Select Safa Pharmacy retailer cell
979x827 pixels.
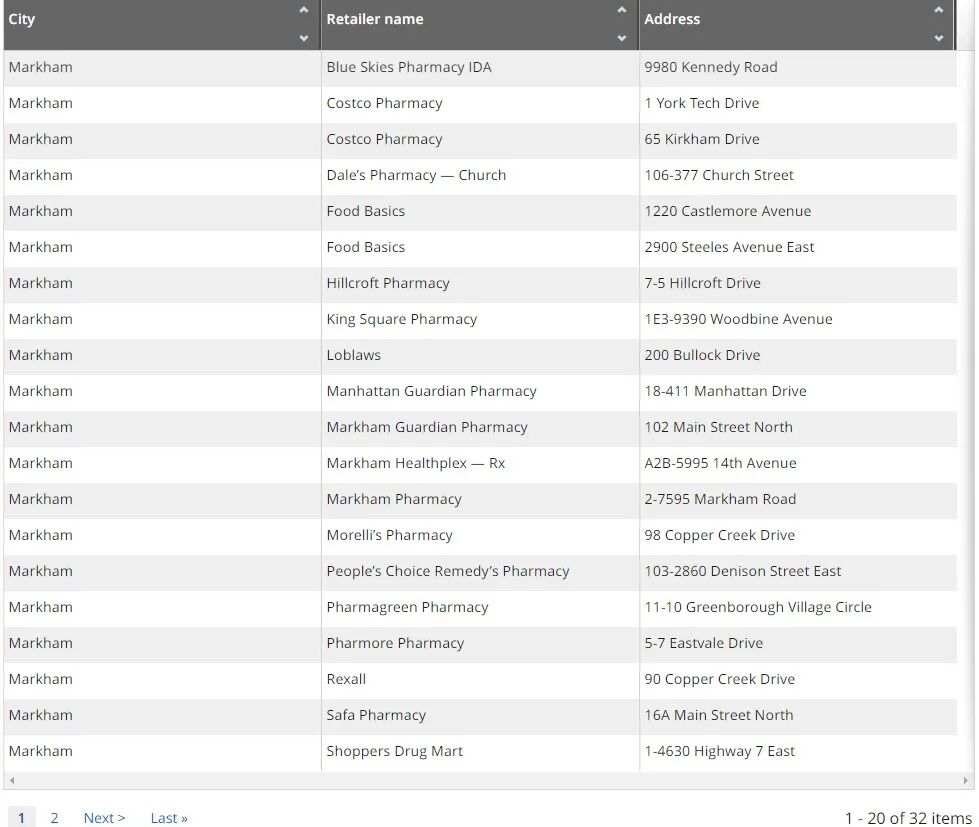480,715
